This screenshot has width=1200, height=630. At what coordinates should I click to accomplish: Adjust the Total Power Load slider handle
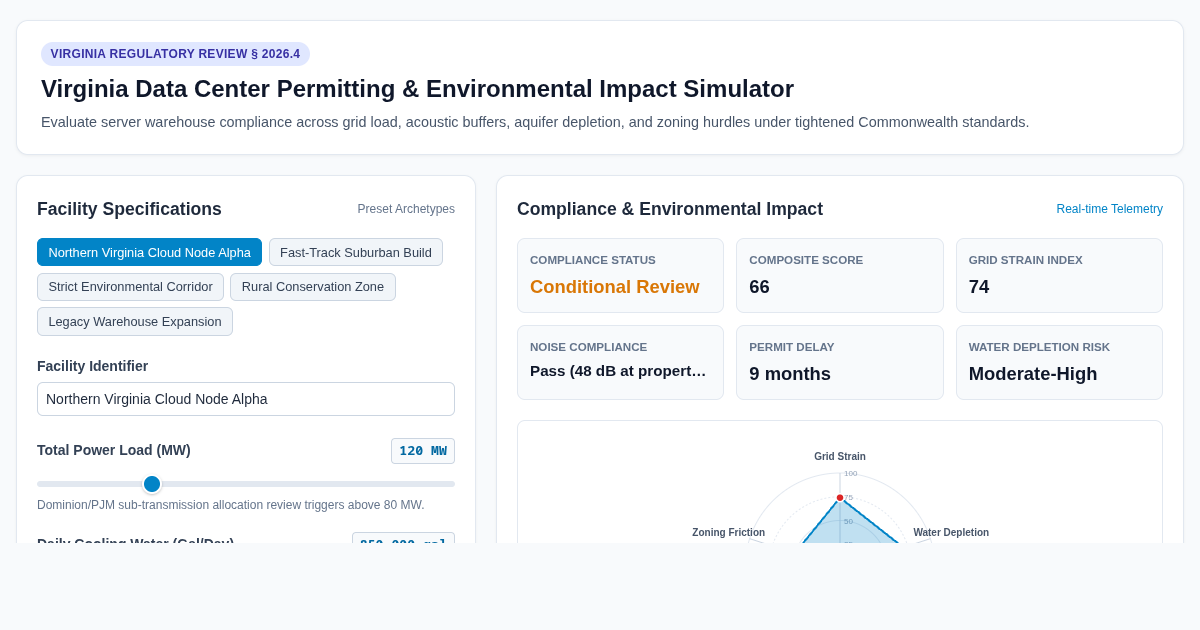coord(152,484)
